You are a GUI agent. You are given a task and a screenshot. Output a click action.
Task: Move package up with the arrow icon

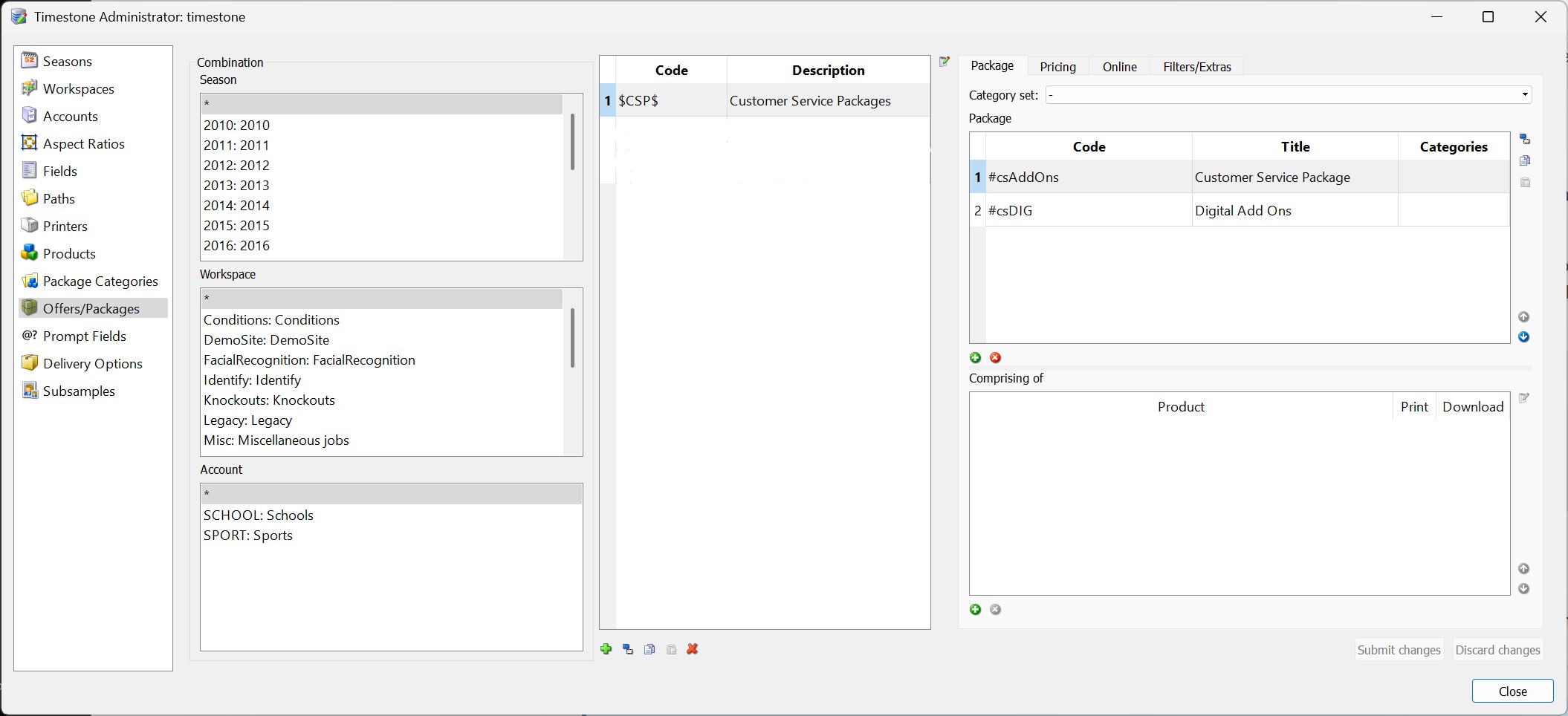click(x=1523, y=317)
